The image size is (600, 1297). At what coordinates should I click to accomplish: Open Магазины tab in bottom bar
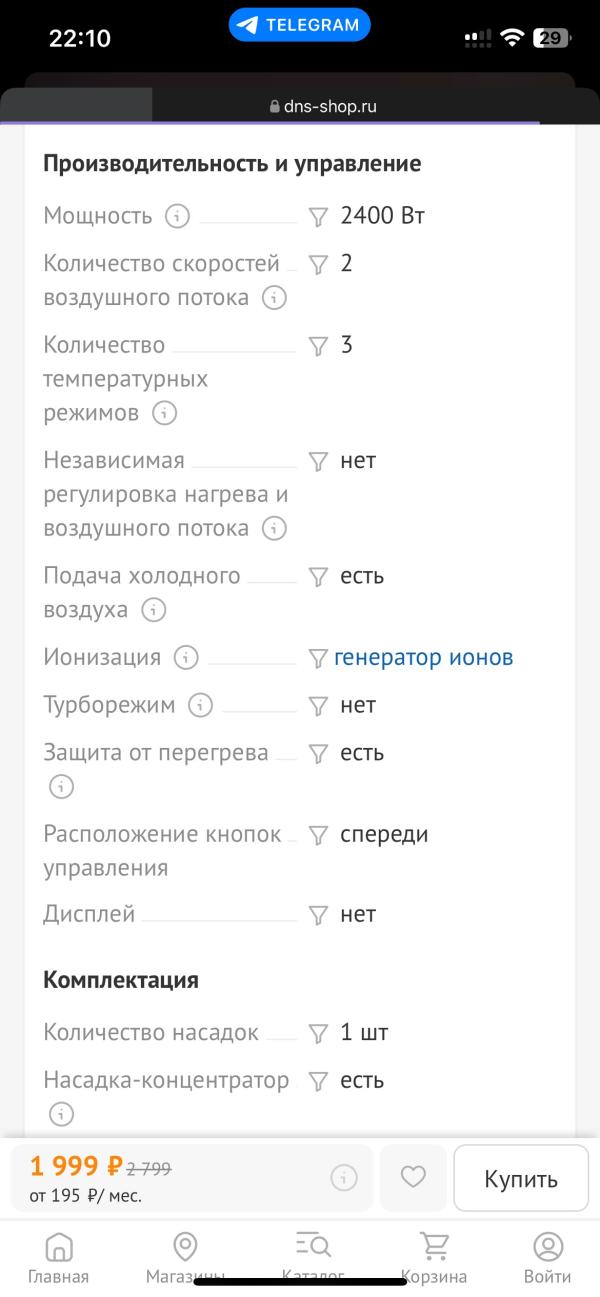185,1256
